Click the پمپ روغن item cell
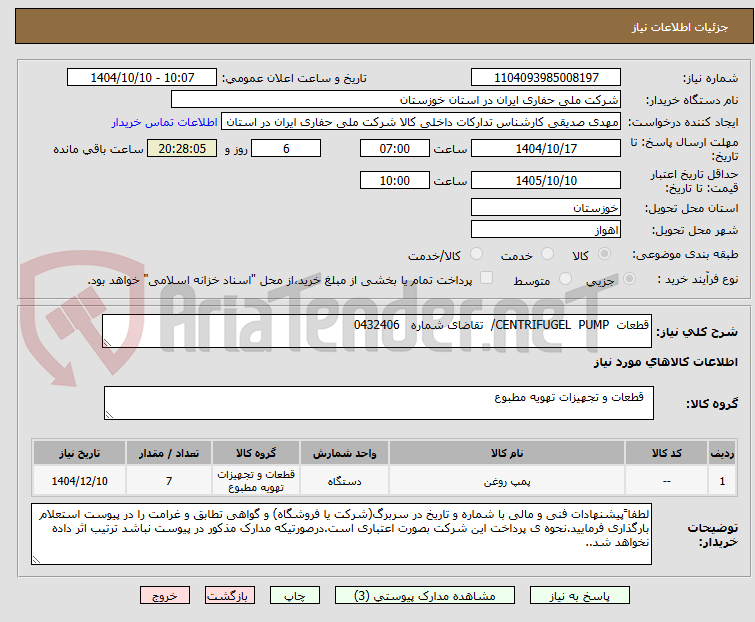The width and height of the screenshot is (755, 622). point(507,481)
